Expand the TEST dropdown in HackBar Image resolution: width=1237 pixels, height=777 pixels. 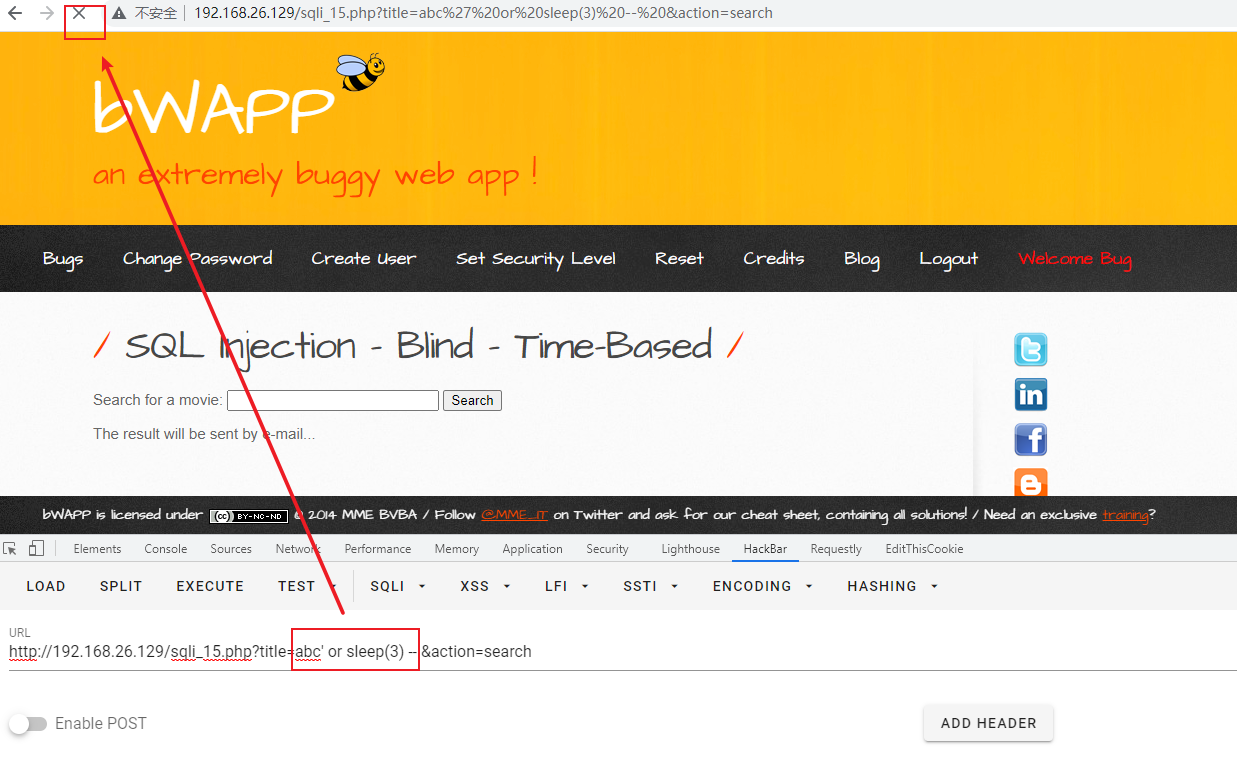coord(307,586)
